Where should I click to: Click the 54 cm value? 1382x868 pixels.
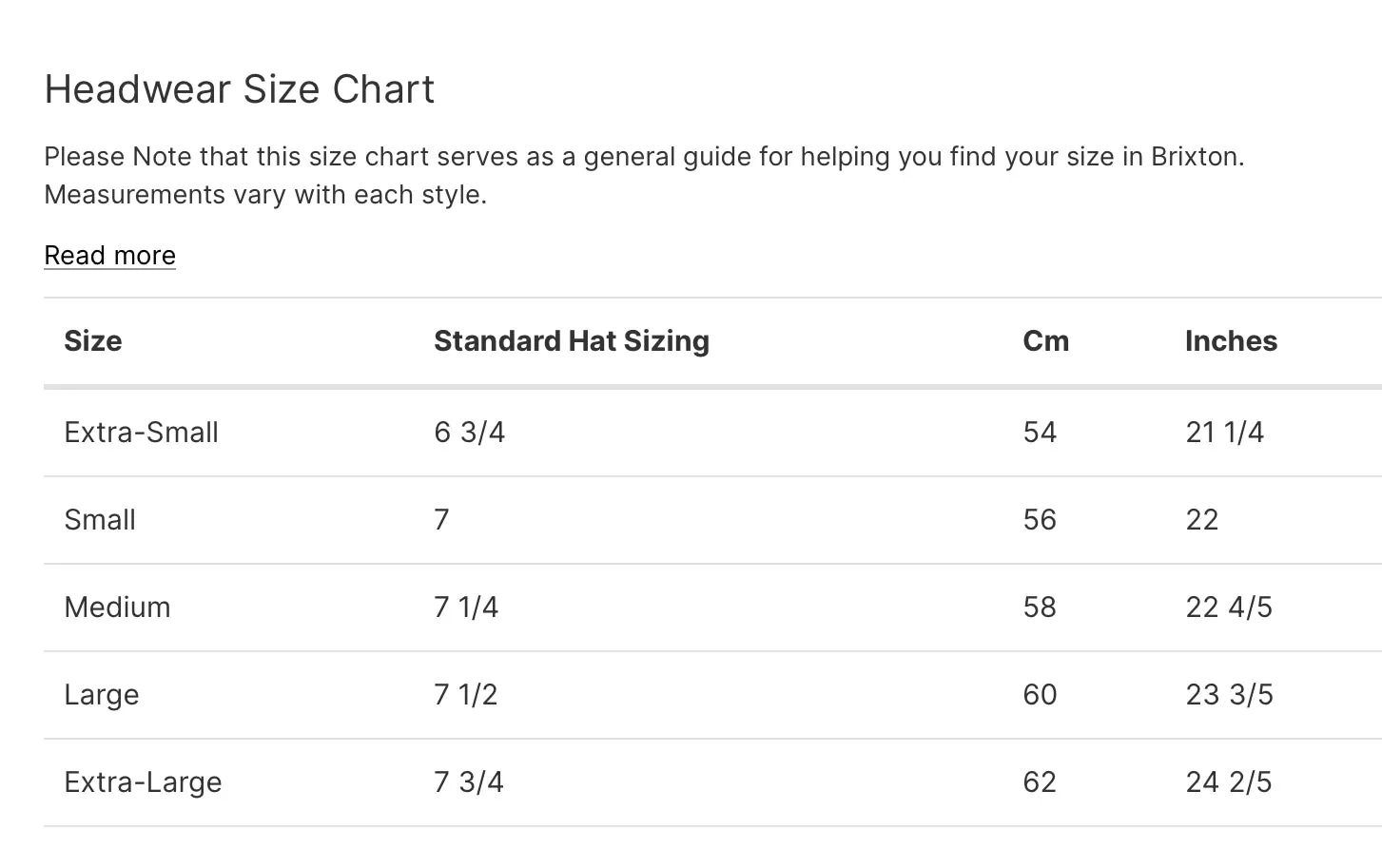point(1040,433)
